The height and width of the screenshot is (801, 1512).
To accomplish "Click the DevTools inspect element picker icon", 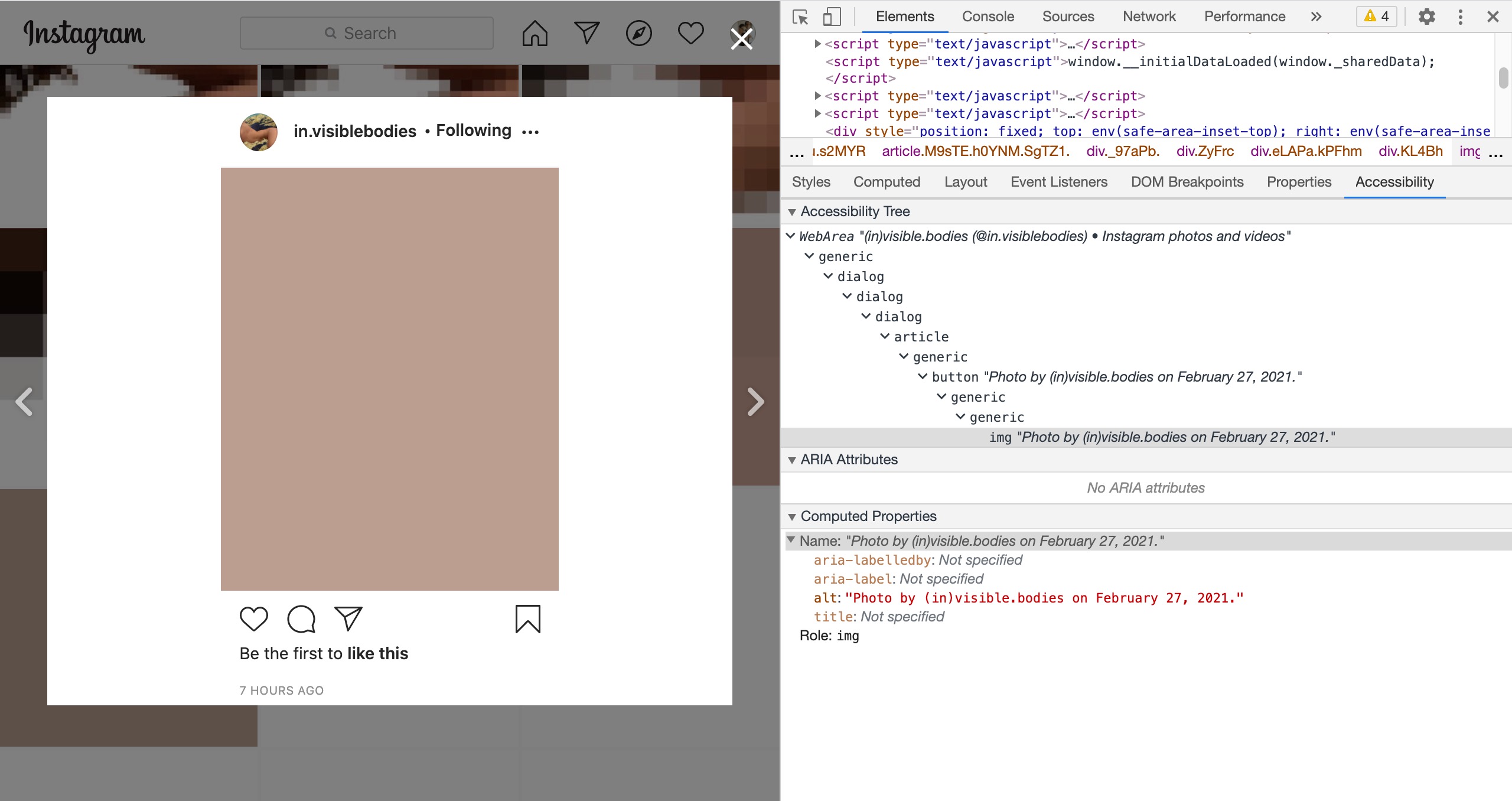I will [x=800, y=17].
